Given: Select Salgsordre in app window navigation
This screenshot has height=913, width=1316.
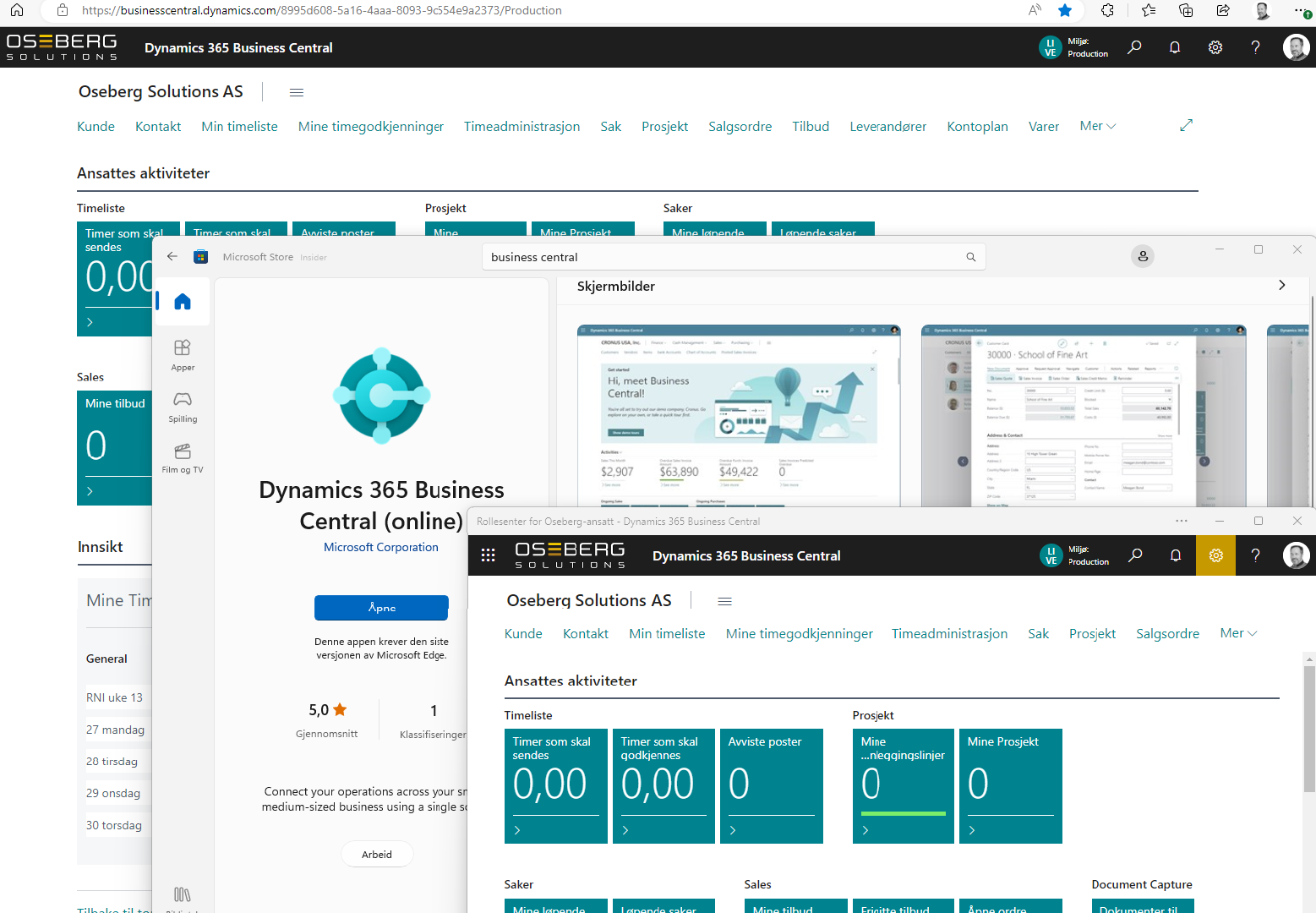Looking at the screenshot, I should pyautogui.click(x=1167, y=634).
